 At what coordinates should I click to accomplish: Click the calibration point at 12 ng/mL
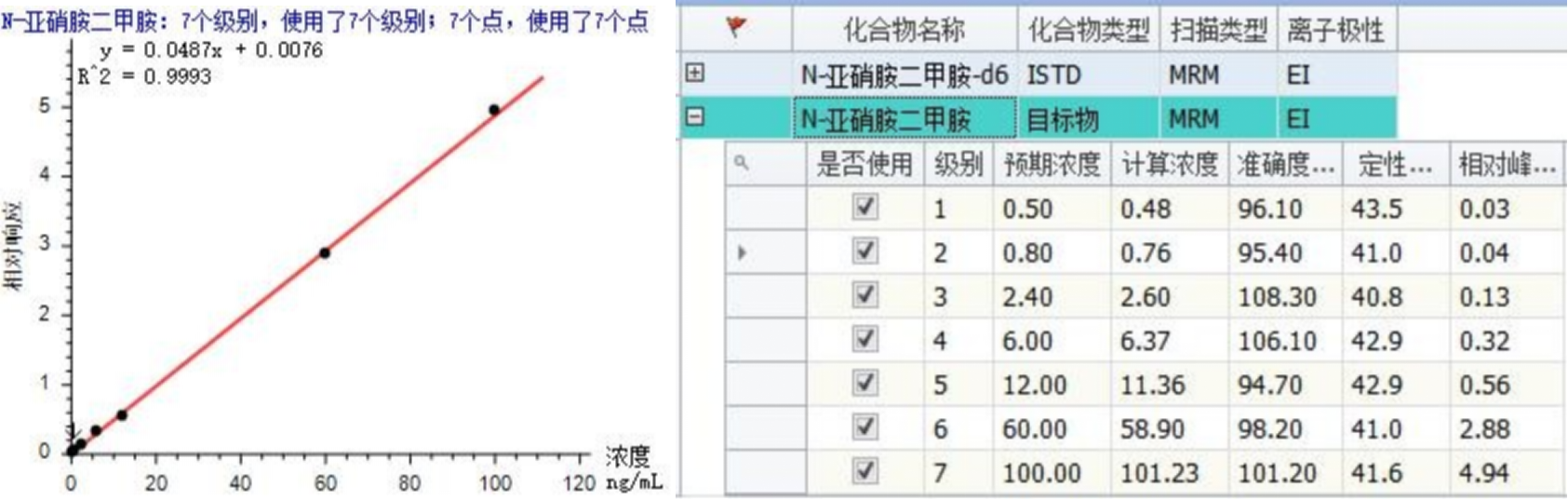(x=122, y=415)
